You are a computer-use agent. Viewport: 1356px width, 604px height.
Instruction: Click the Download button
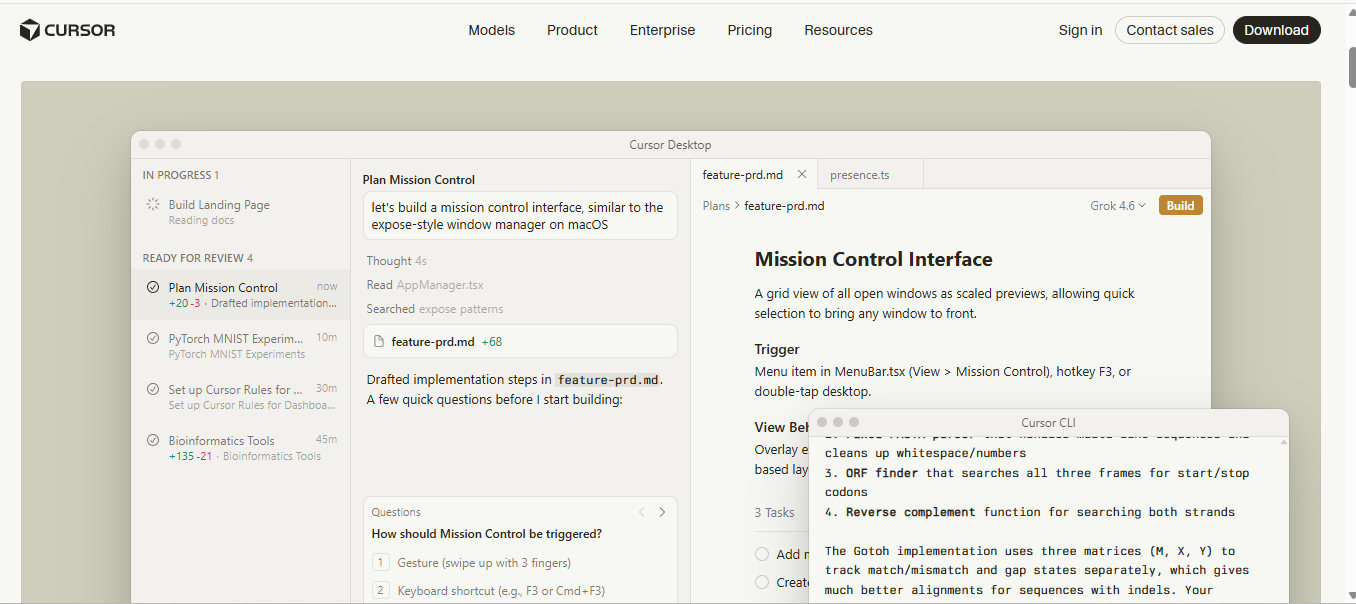[1276, 30]
